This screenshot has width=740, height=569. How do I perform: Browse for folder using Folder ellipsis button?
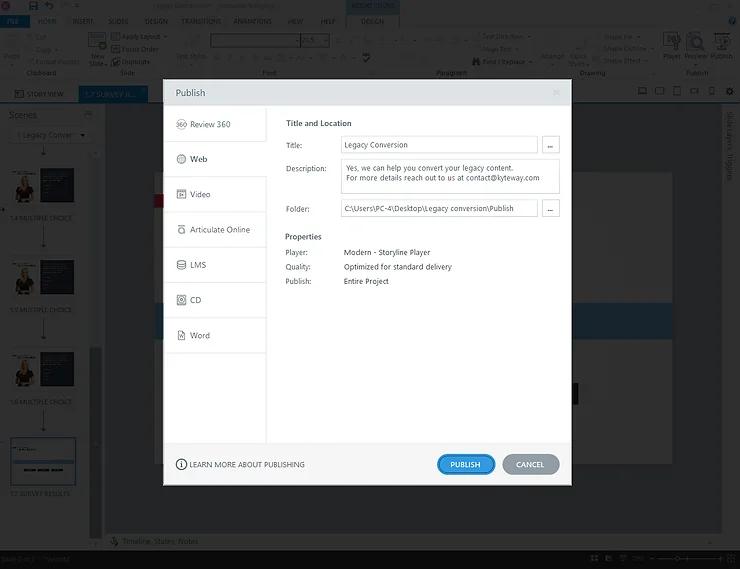coord(550,208)
